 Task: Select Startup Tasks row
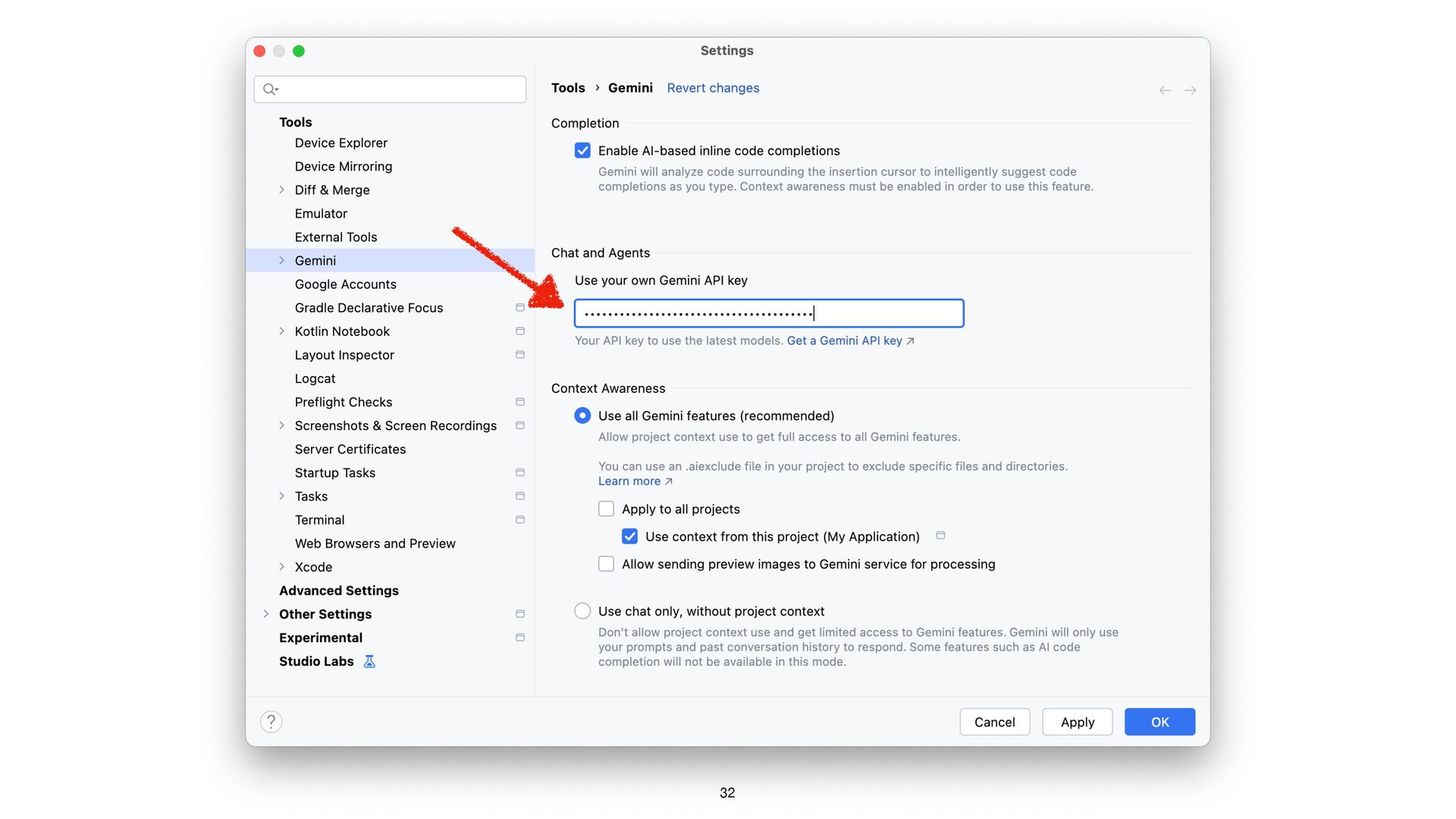coord(390,472)
